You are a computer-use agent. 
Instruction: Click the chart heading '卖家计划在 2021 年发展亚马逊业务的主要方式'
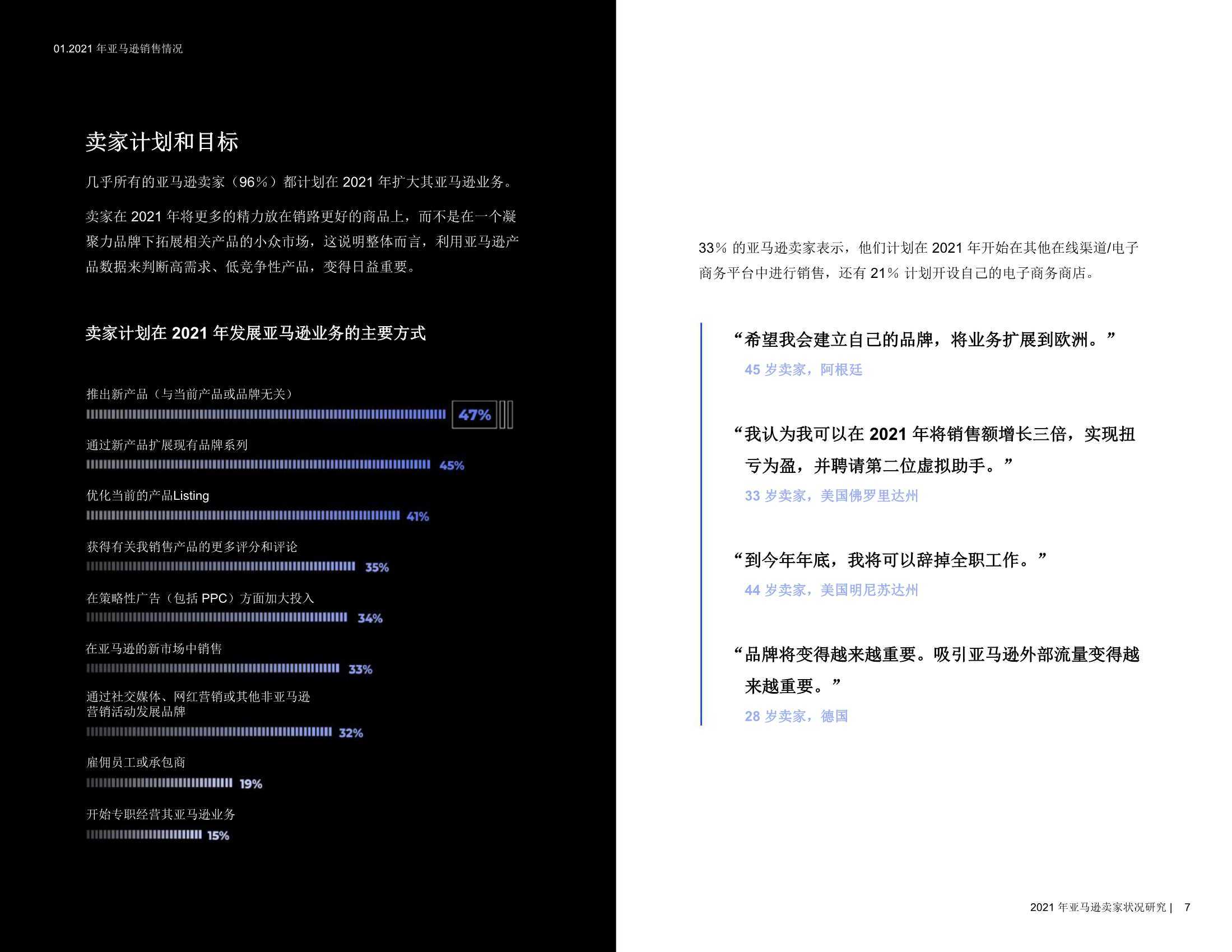pyautogui.click(x=255, y=333)
